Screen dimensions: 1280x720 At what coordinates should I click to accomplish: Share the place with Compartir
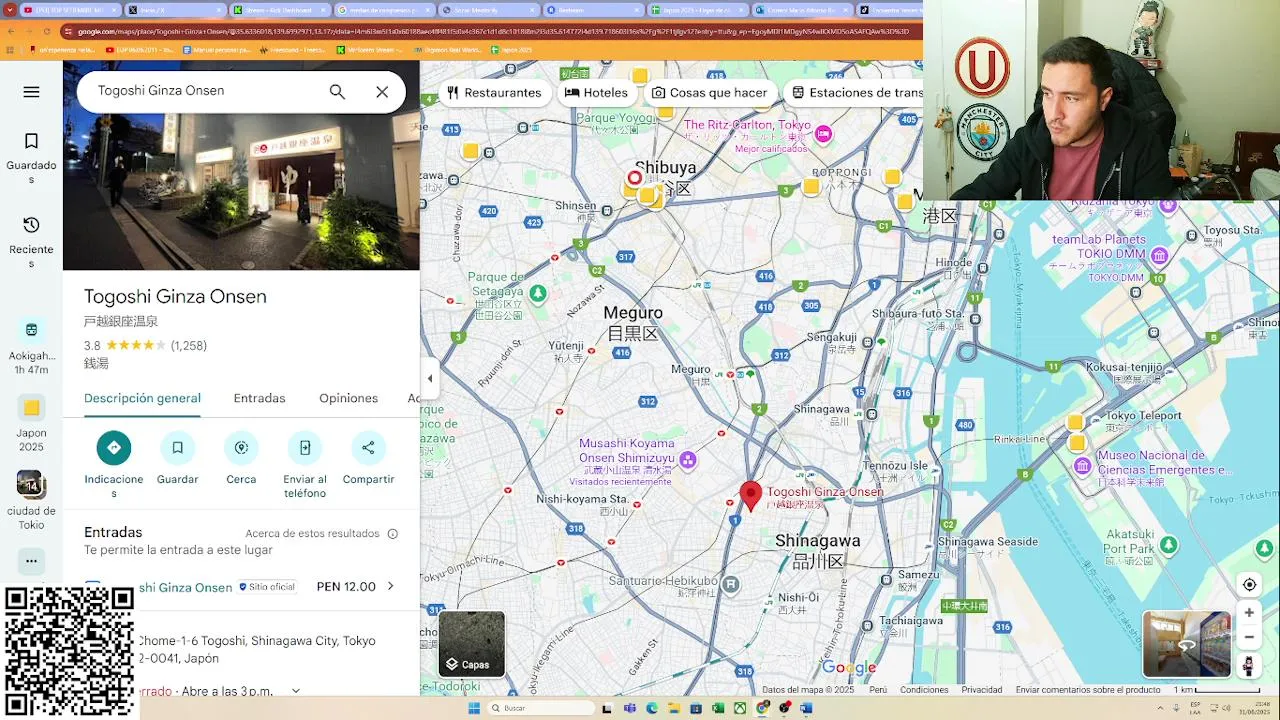click(368, 447)
